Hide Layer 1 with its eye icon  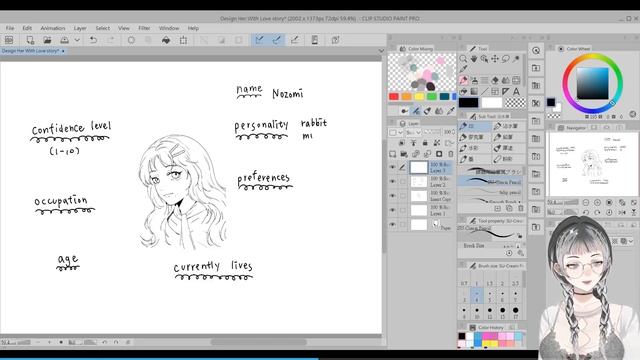point(393,210)
